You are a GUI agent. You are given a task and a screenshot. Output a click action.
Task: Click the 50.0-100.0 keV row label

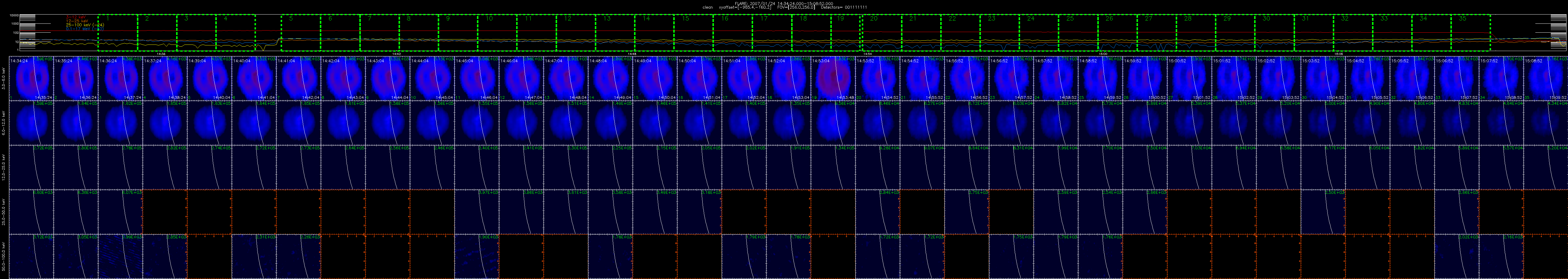tap(4, 256)
